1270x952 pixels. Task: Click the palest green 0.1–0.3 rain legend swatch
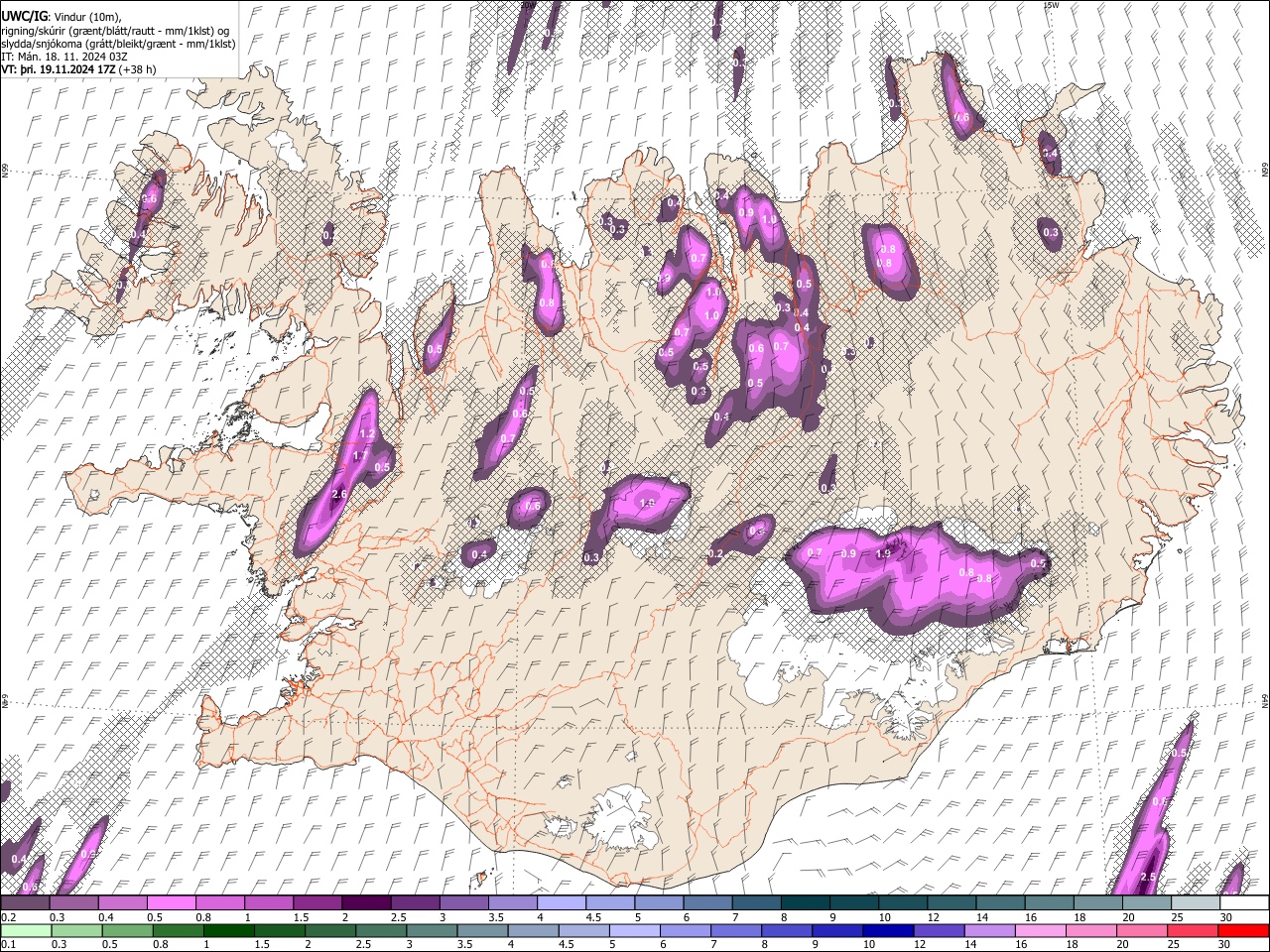[26, 931]
